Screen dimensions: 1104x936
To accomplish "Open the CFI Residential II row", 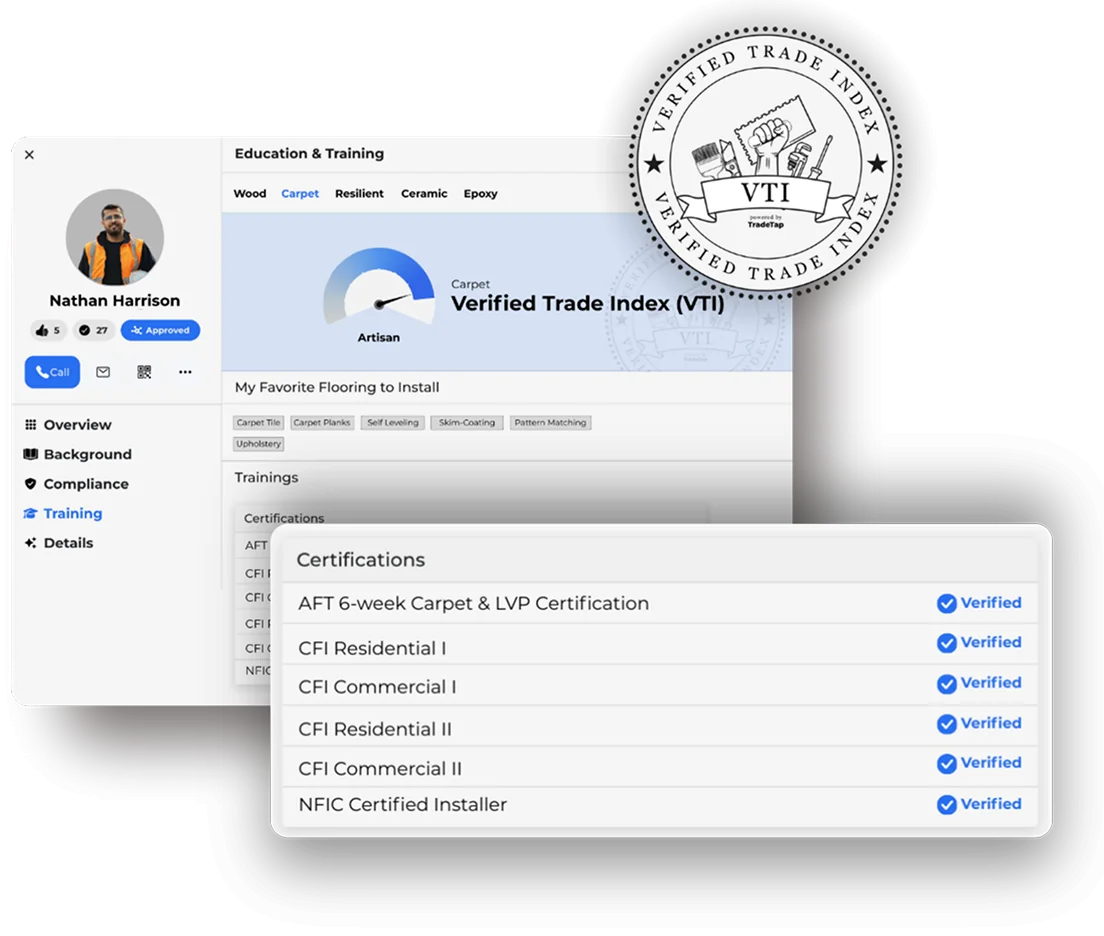I will coord(660,726).
